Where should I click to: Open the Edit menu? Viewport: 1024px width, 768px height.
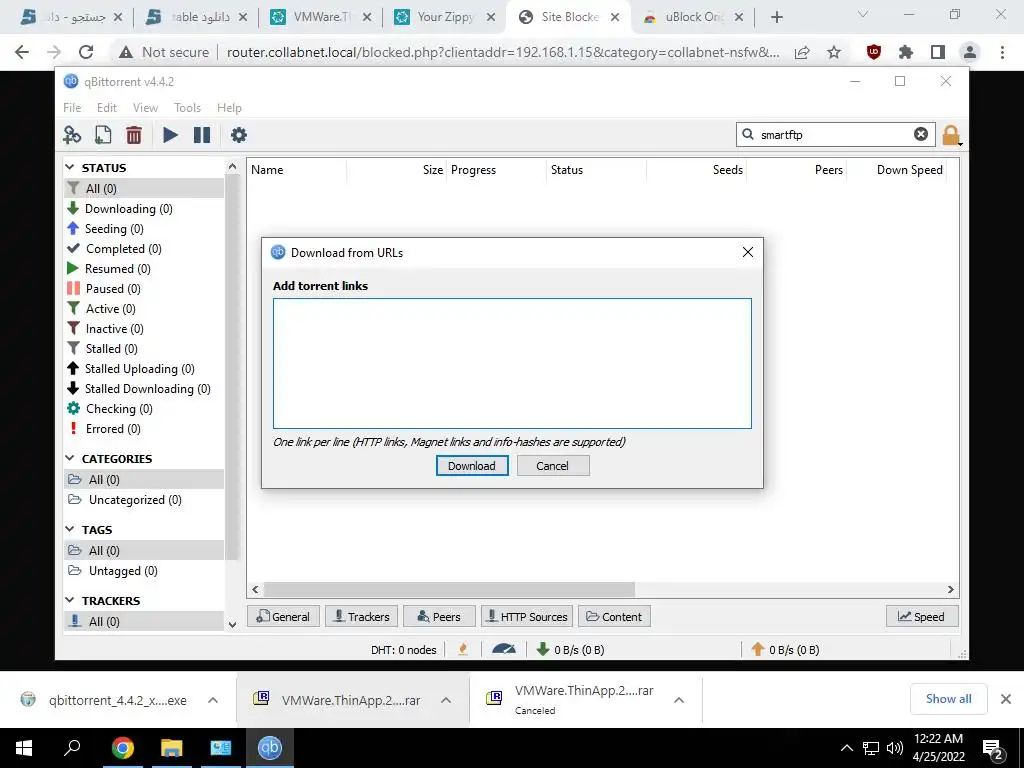point(106,107)
